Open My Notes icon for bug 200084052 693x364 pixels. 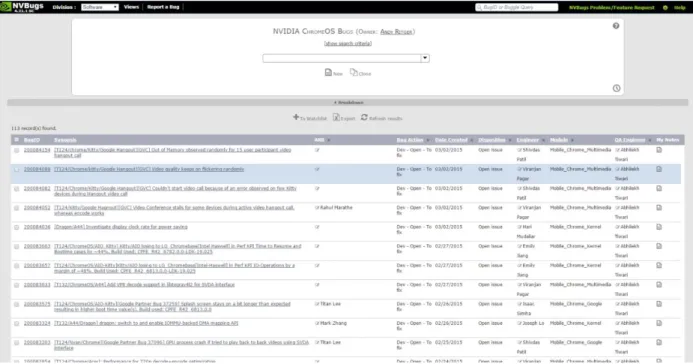click(659, 208)
